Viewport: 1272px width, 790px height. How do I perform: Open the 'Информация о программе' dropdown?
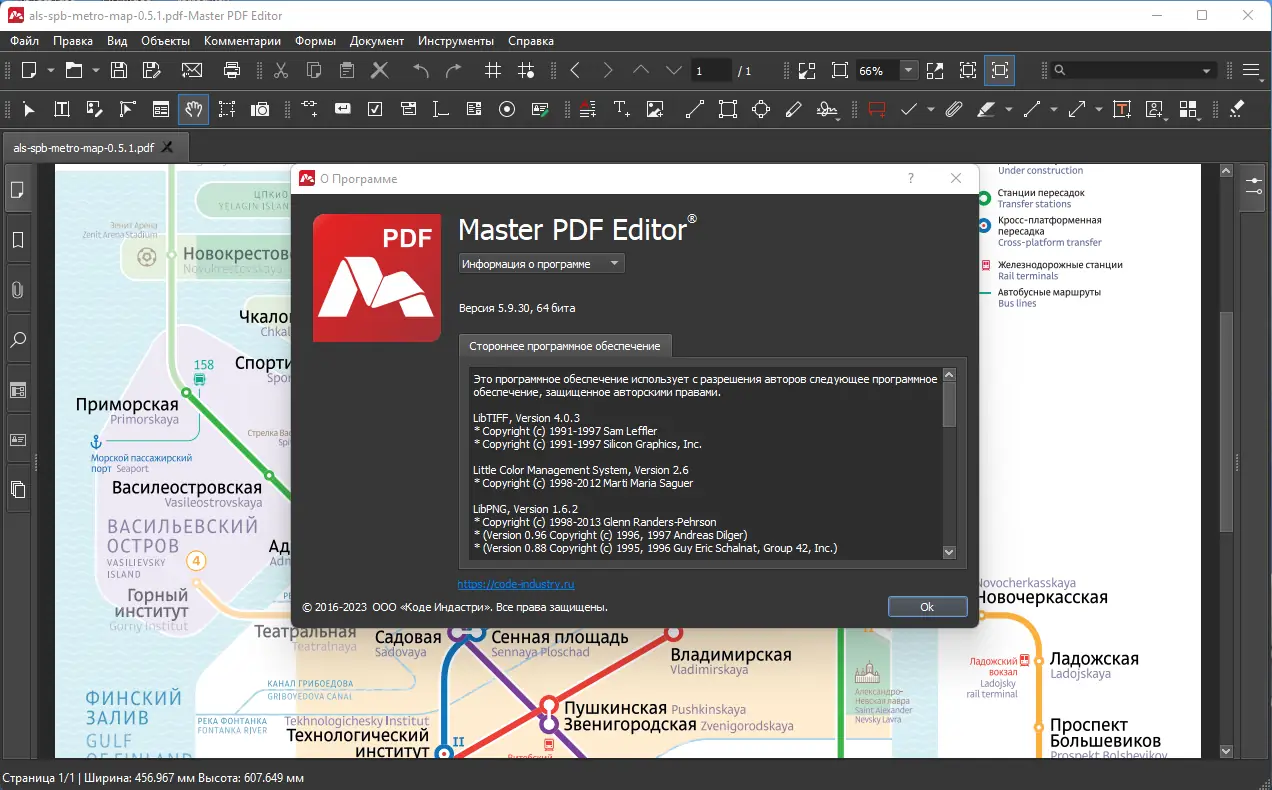pos(540,262)
